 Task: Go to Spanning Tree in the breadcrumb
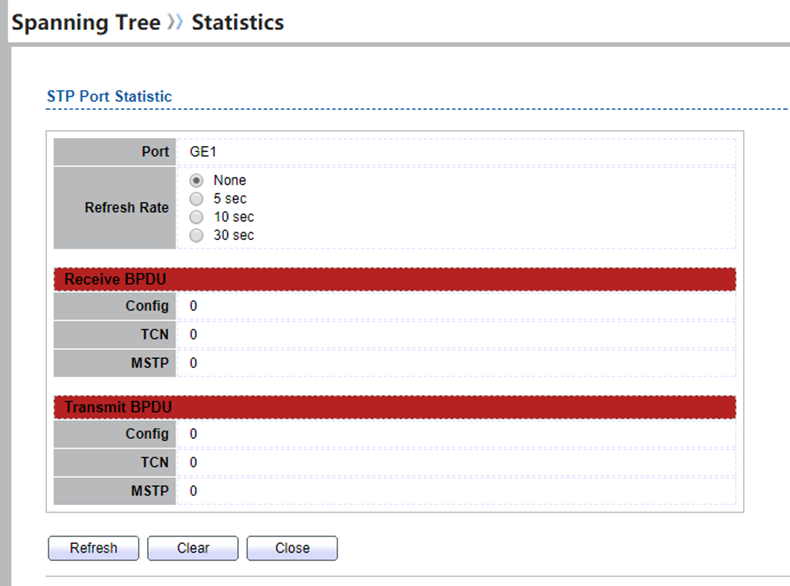click(x=86, y=22)
